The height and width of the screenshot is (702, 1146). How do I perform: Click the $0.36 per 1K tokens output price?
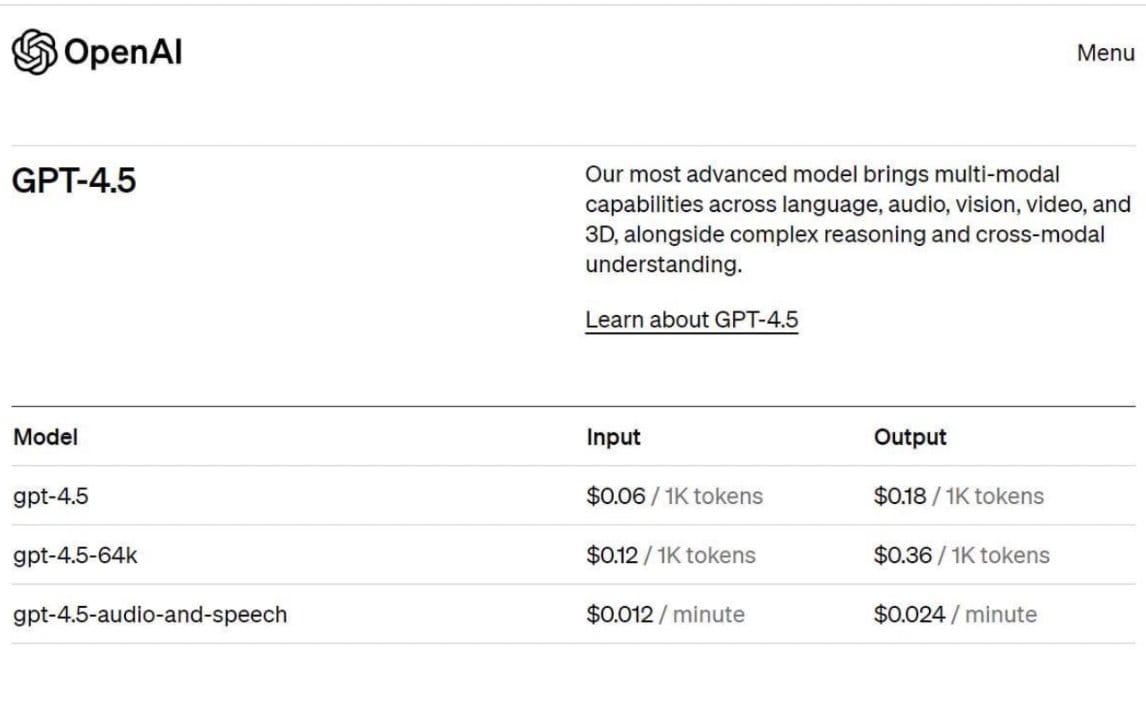pyautogui.click(x=961, y=555)
